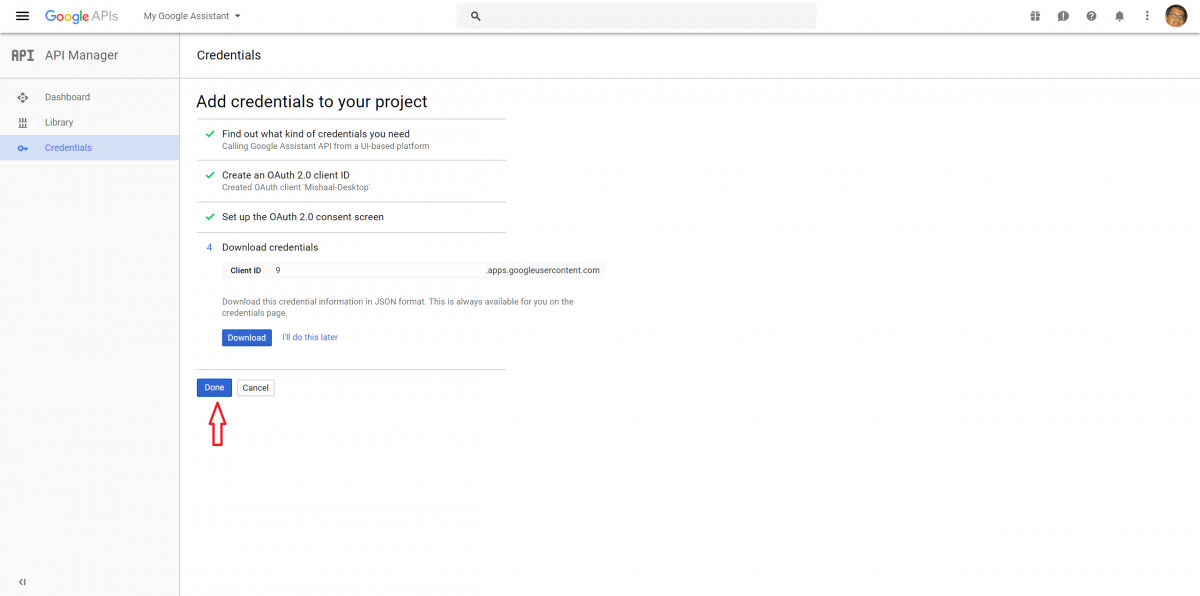1200x596 pixels.
Task: Collapse the sidebar with the double chevron
Action: click(22, 582)
